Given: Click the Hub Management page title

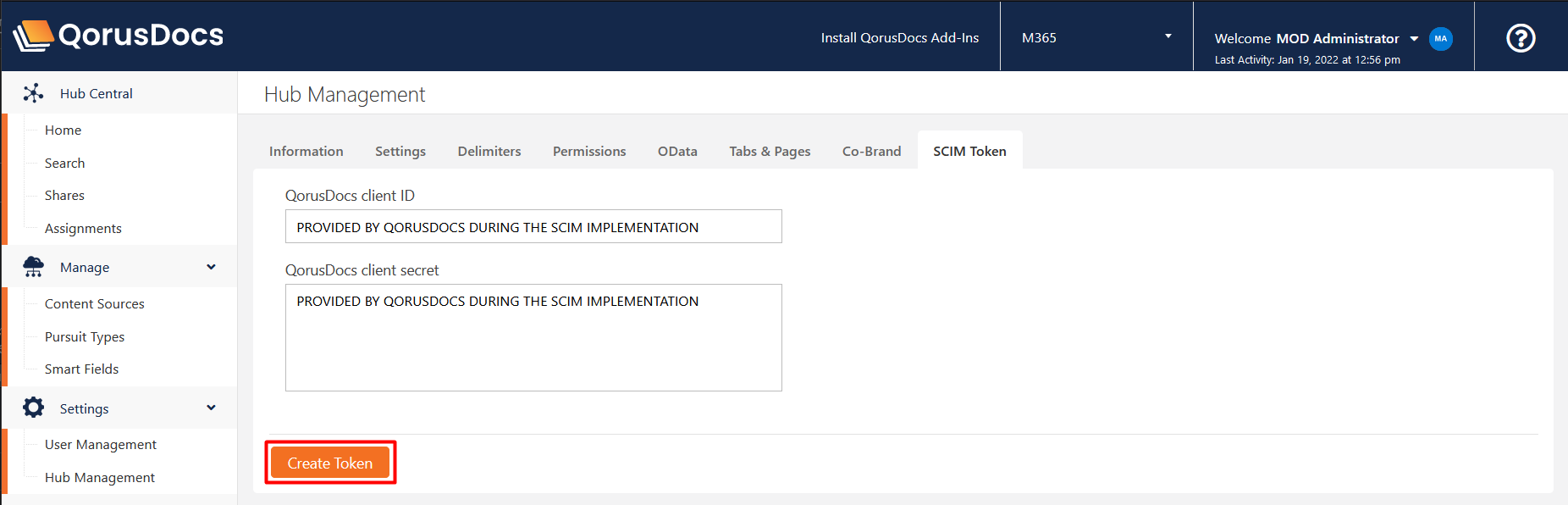Looking at the screenshot, I should pos(345,94).
